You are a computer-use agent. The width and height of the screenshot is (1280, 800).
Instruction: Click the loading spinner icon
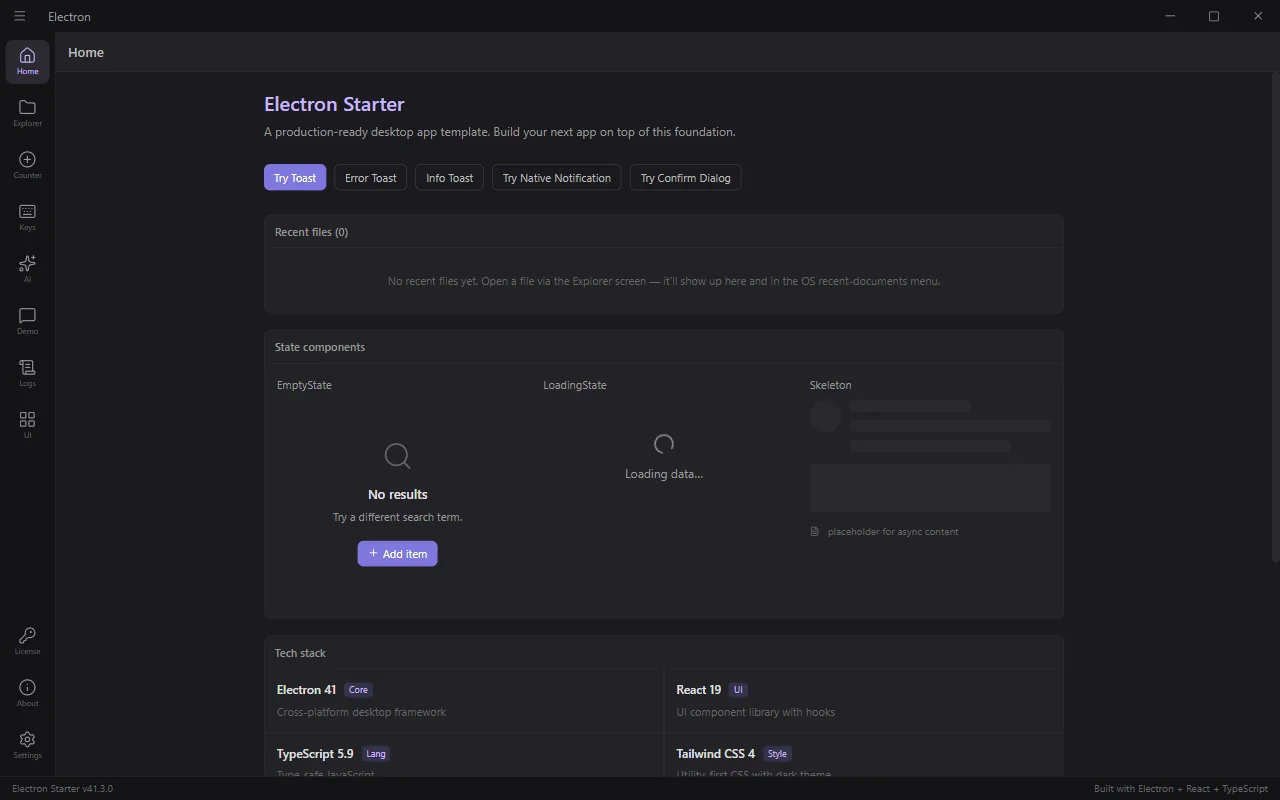(664, 444)
